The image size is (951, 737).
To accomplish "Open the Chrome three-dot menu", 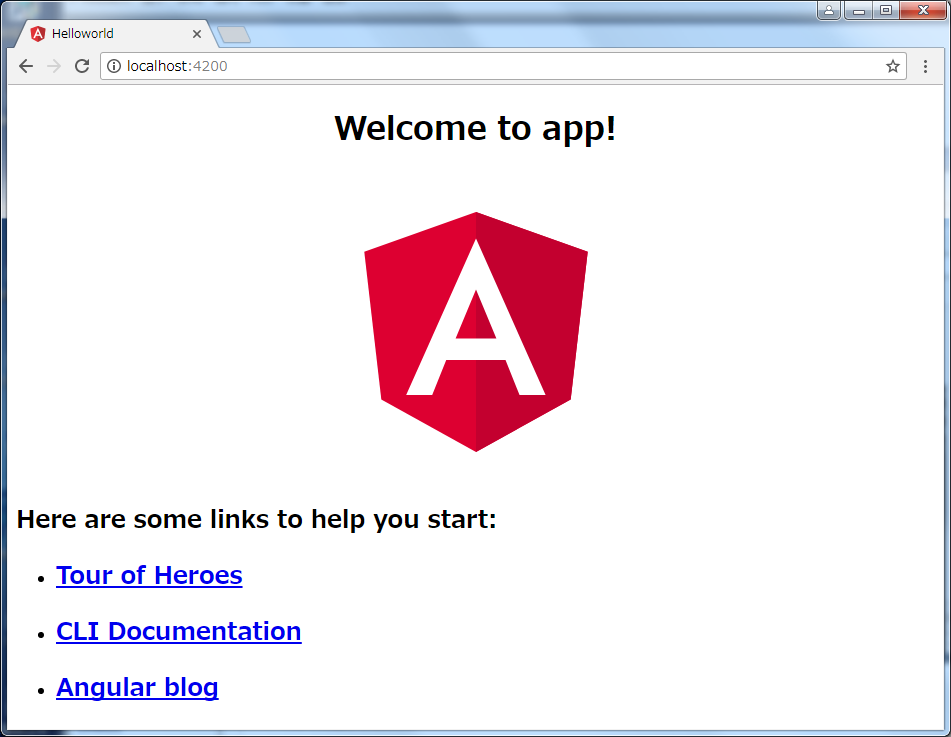I will click(925, 66).
